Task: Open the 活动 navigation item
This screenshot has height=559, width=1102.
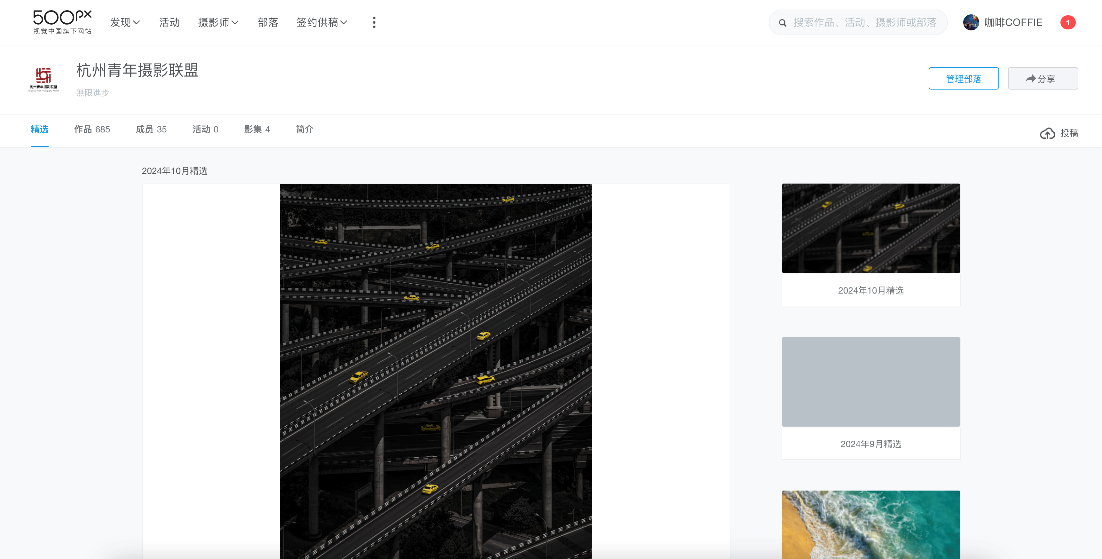Action: click(169, 23)
